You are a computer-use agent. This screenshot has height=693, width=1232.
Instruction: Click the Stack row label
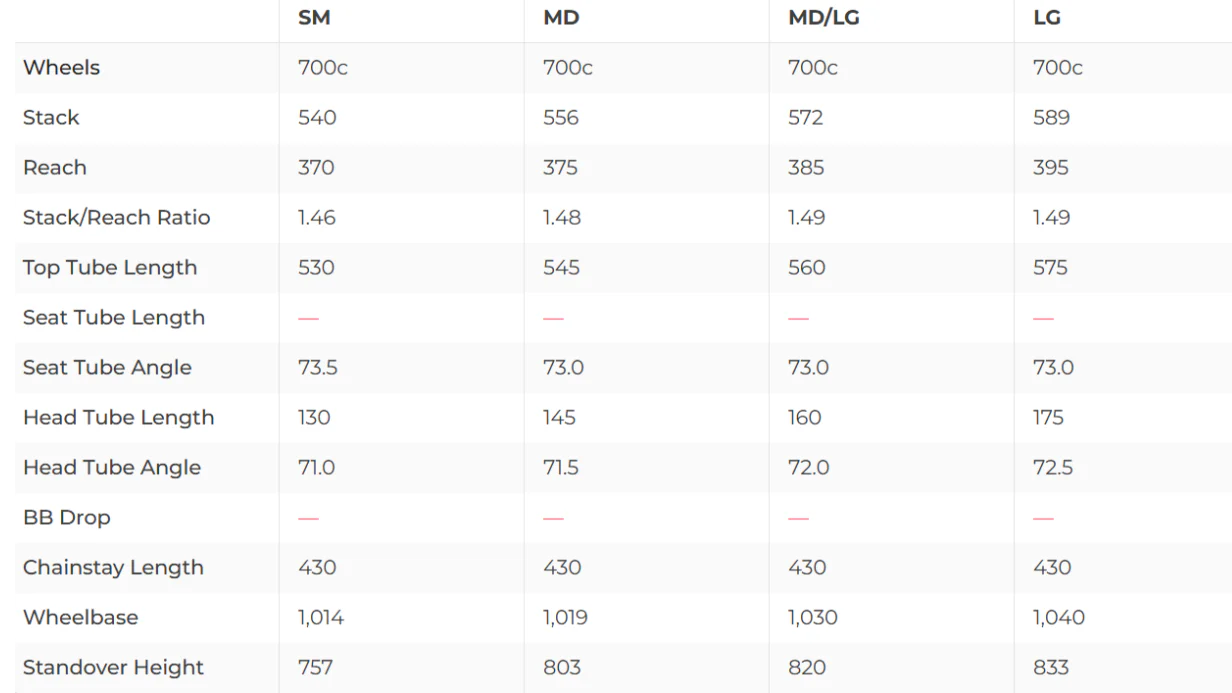coord(51,117)
